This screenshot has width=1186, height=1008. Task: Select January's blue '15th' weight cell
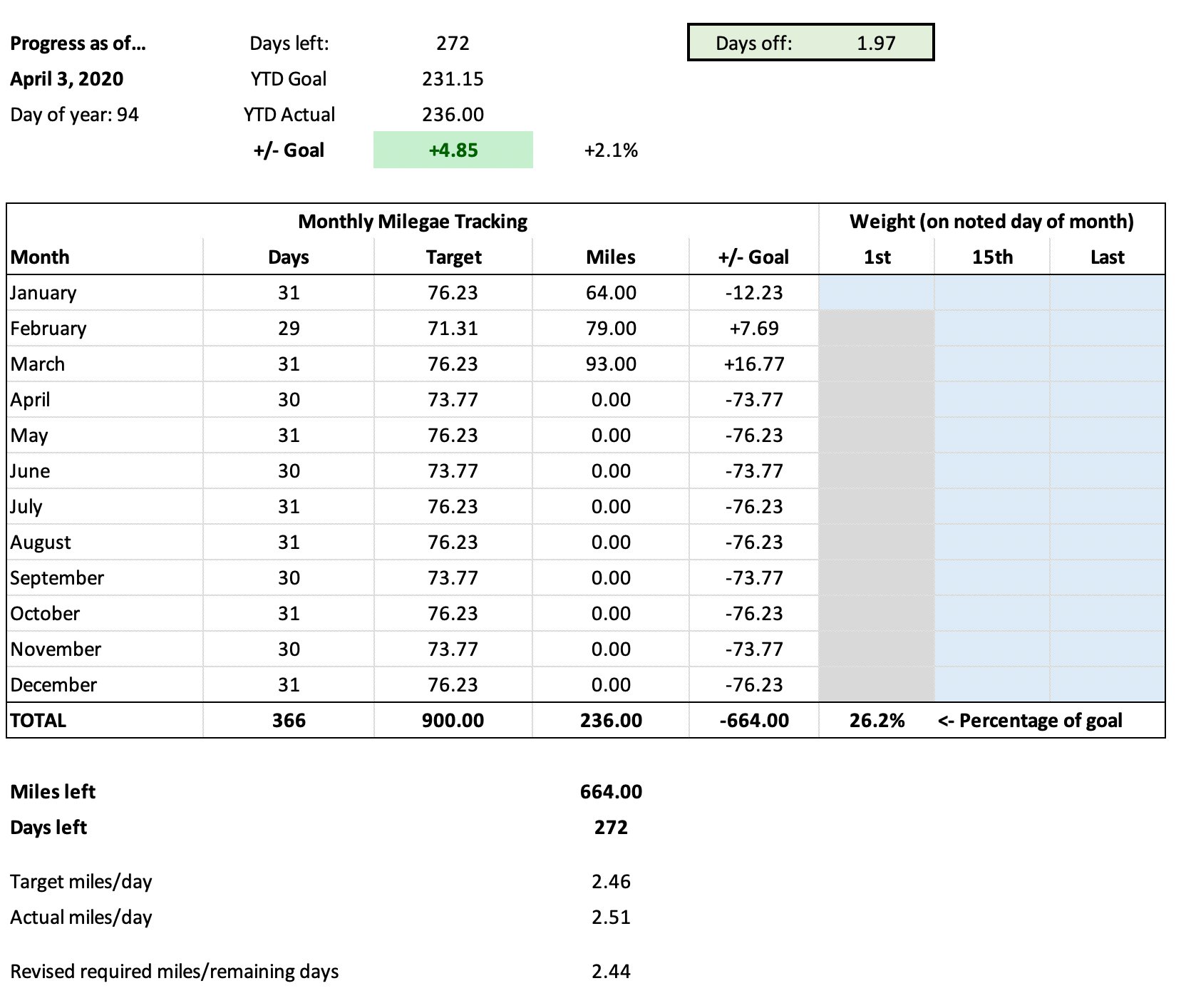click(x=992, y=292)
